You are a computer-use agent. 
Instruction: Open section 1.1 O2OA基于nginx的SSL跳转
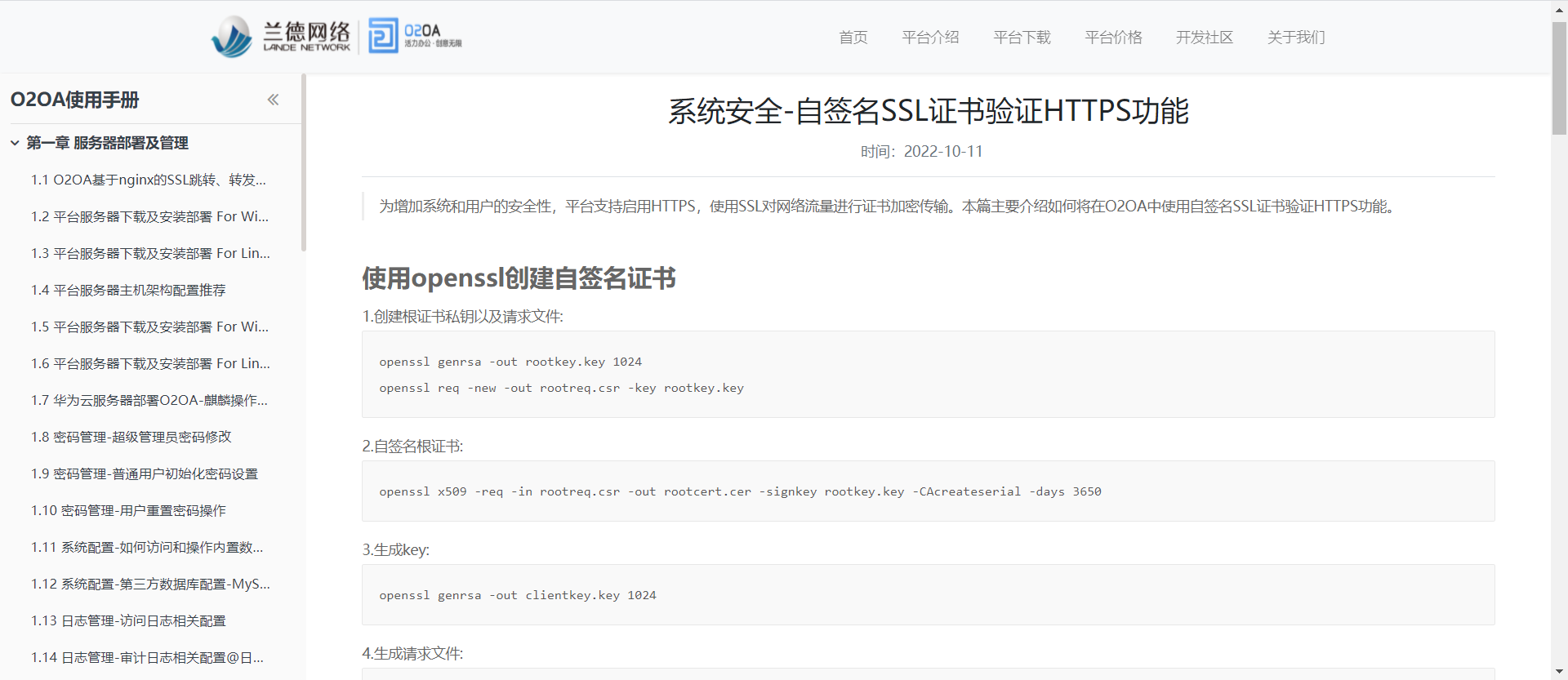[x=149, y=180]
